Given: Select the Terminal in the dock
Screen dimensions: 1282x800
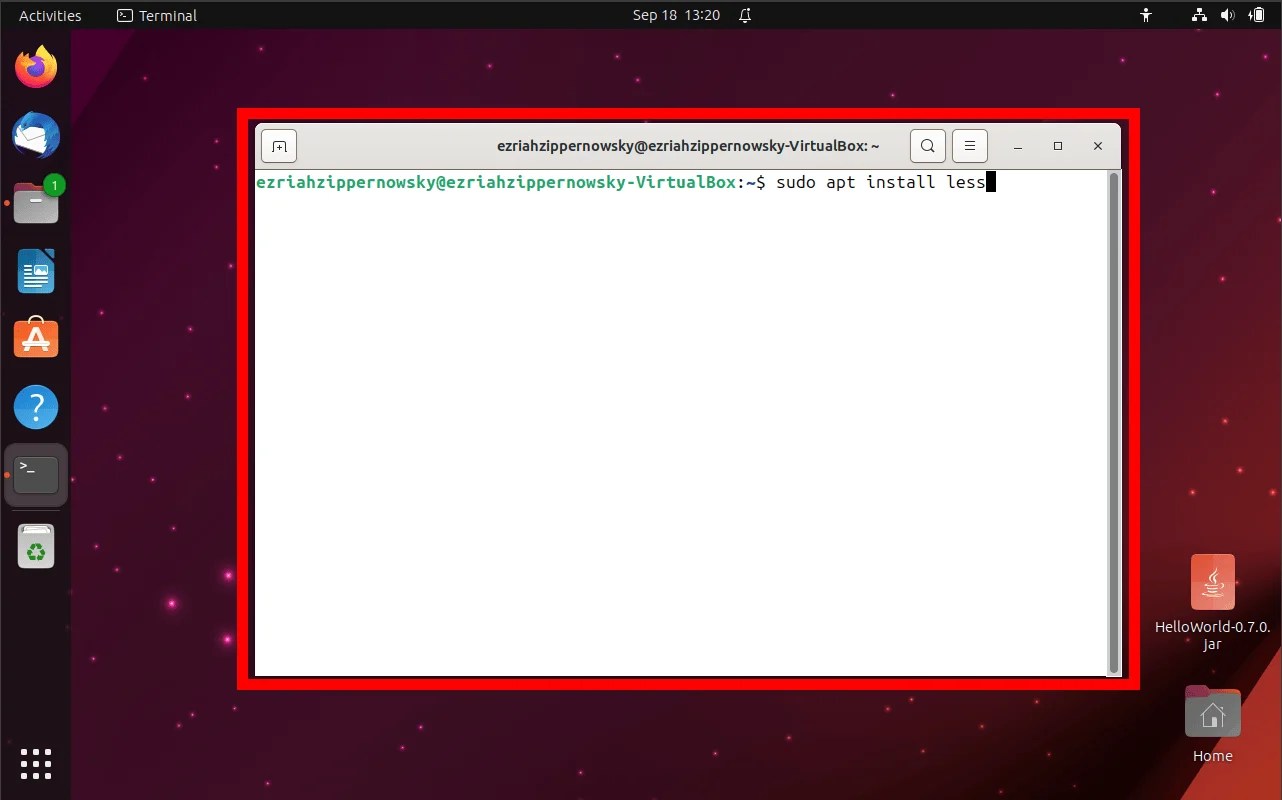Looking at the screenshot, I should click(36, 474).
